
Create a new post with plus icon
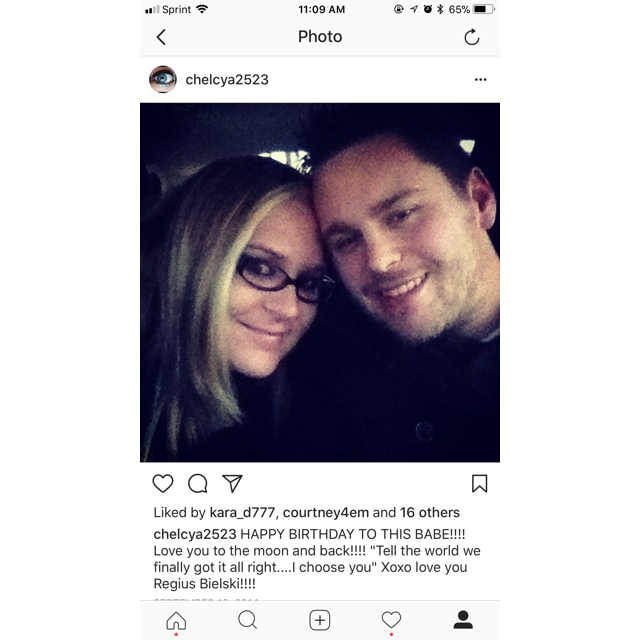[x=320, y=620]
